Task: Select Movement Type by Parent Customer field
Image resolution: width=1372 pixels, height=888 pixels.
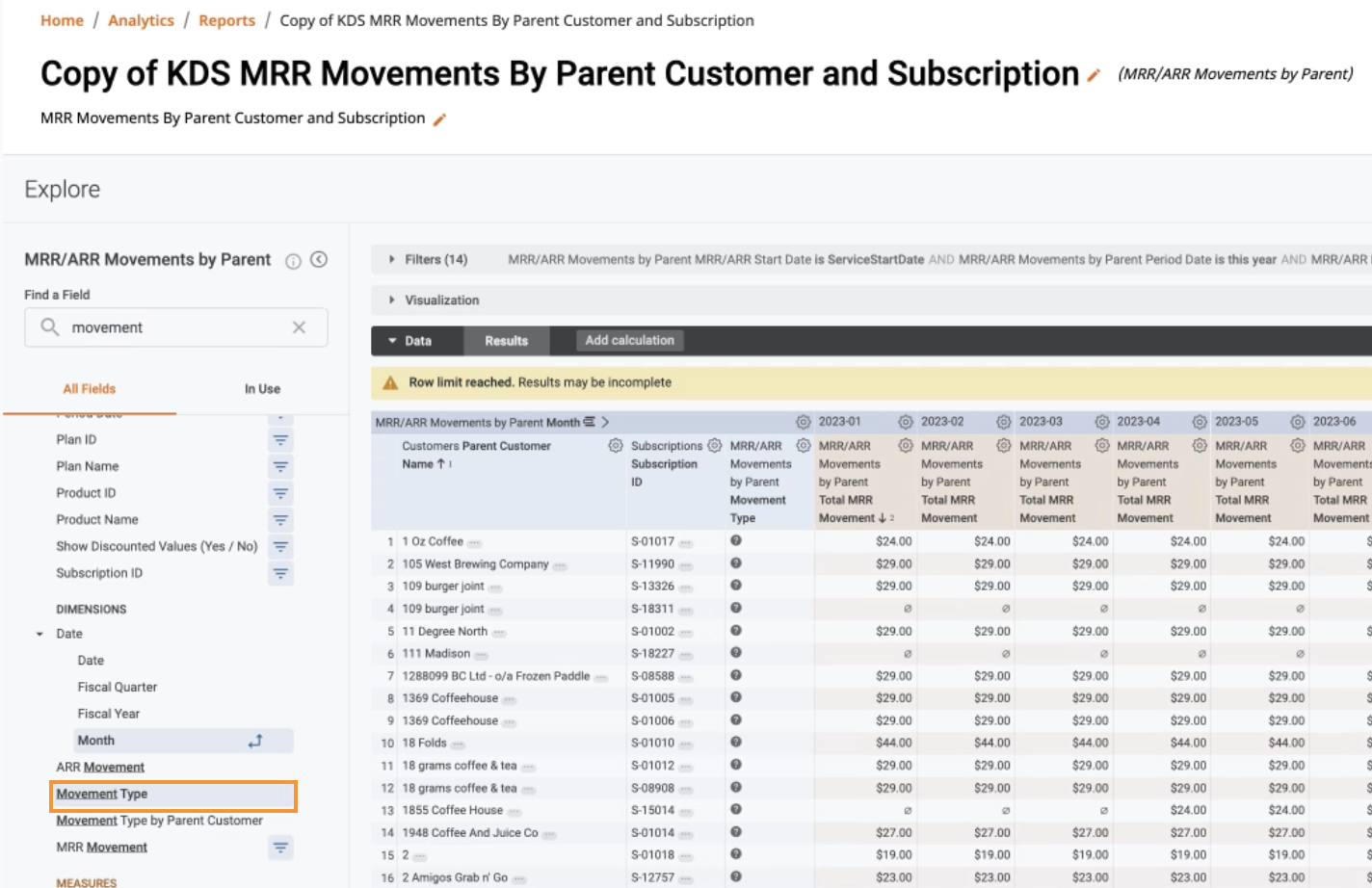Action: coord(159,821)
